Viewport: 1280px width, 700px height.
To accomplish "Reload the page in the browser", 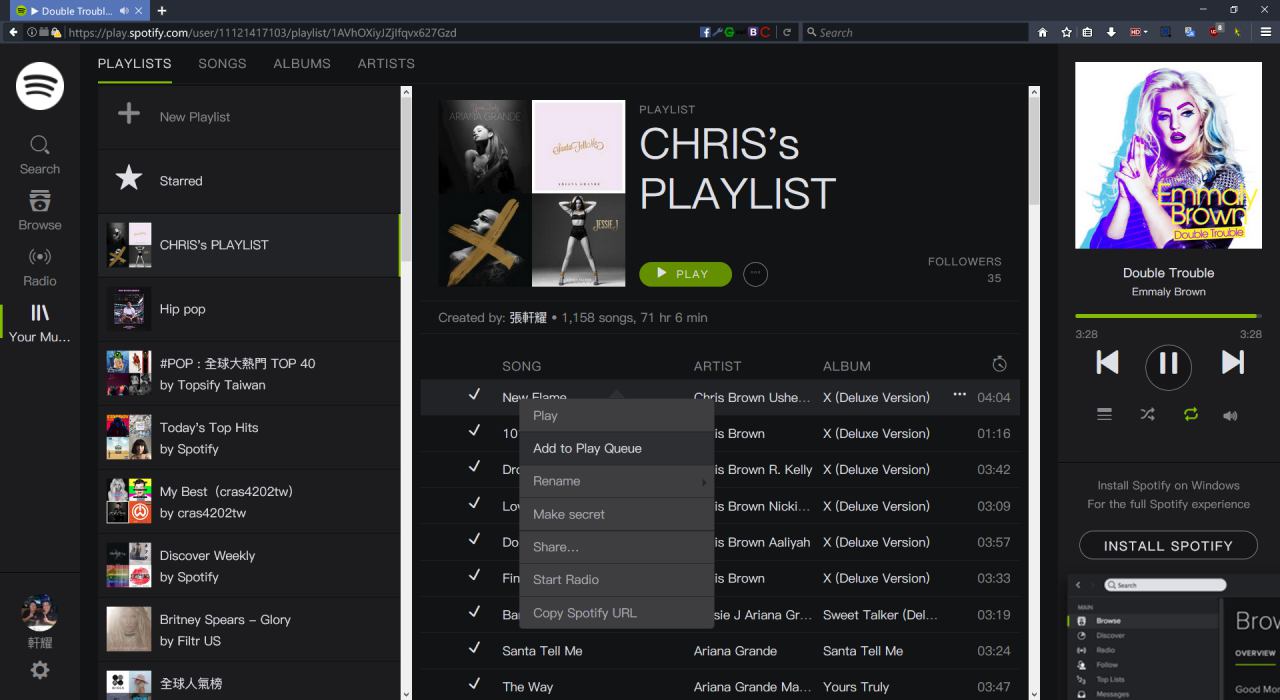I will click(x=787, y=32).
